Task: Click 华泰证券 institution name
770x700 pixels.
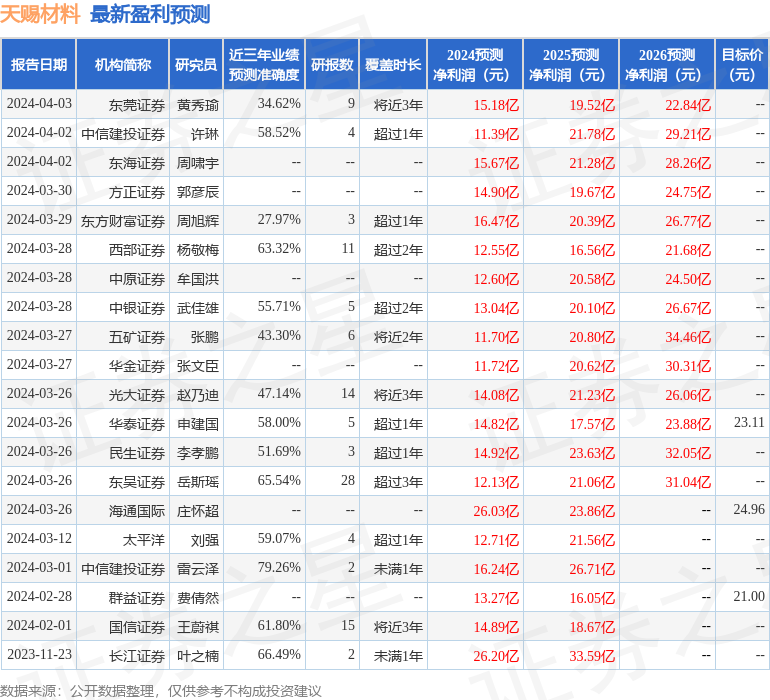Action: [x=137, y=424]
